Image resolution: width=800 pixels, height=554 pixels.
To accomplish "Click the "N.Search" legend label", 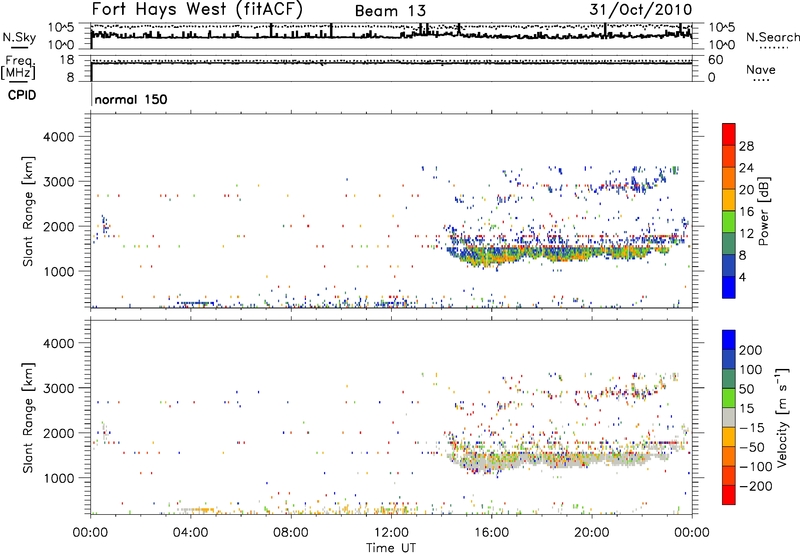I will coord(773,37).
